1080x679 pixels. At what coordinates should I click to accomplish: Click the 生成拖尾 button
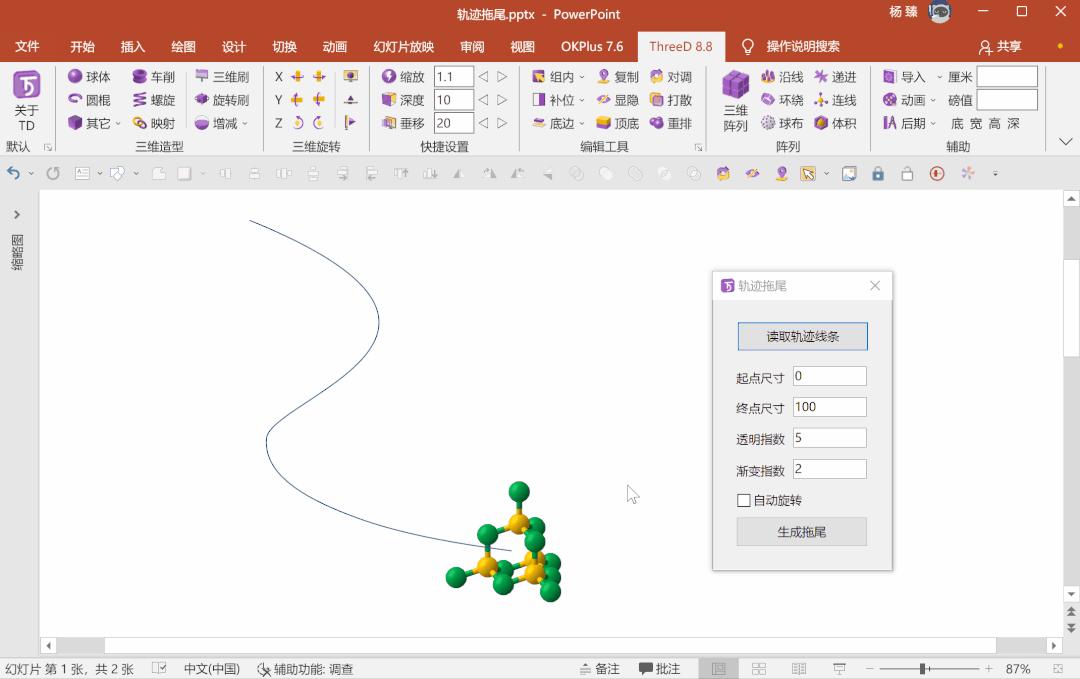pyautogui.click(x=801, y=531)
